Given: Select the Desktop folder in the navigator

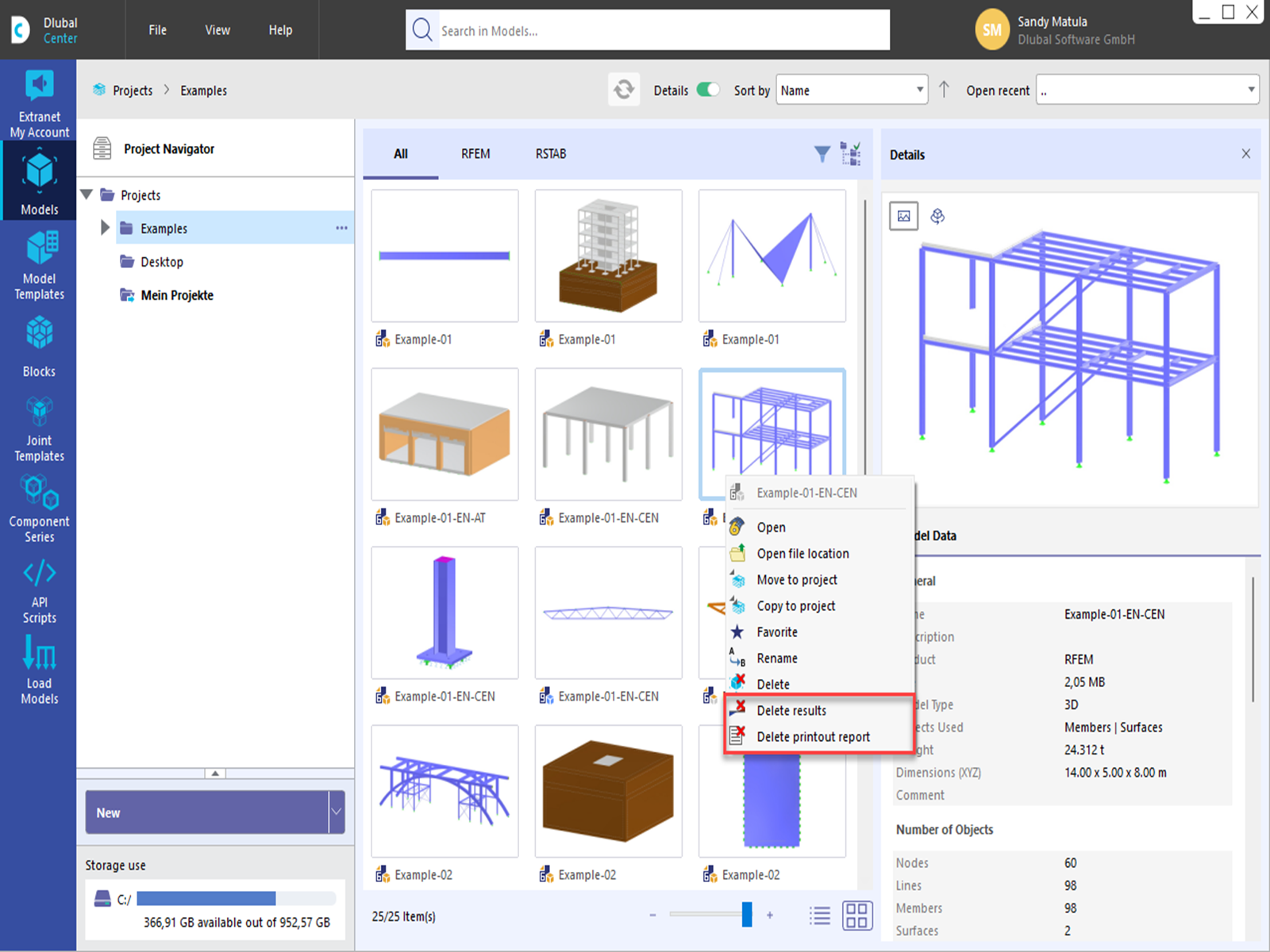Looking at the screenshot, I should 162,261.
